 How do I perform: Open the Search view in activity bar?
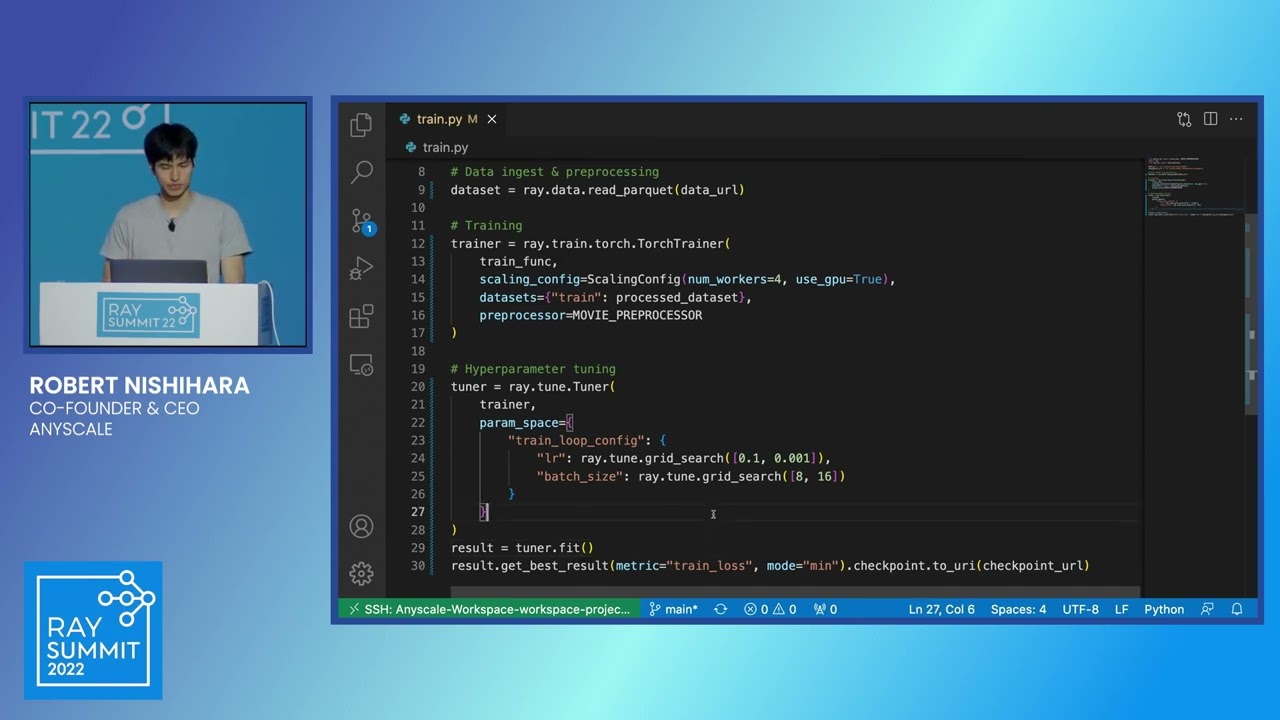(x=361, y=172)
